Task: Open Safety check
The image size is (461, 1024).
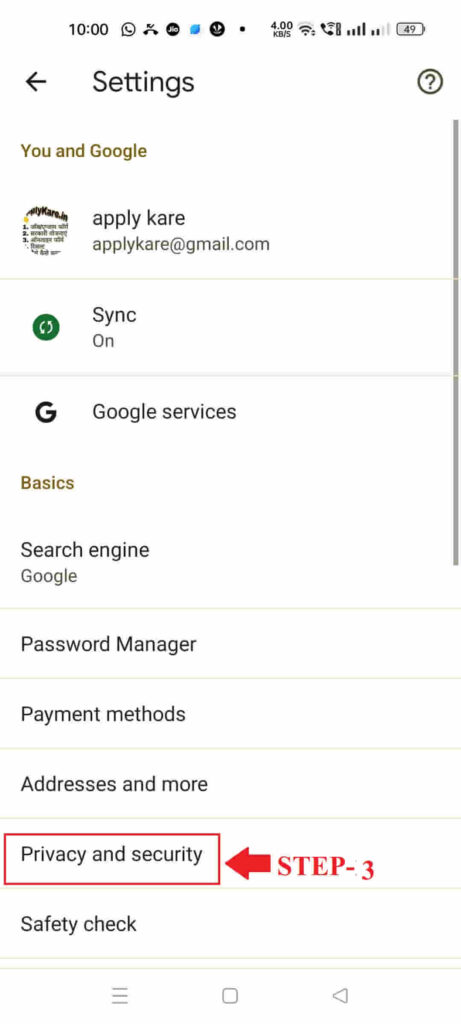Action: 230,924
